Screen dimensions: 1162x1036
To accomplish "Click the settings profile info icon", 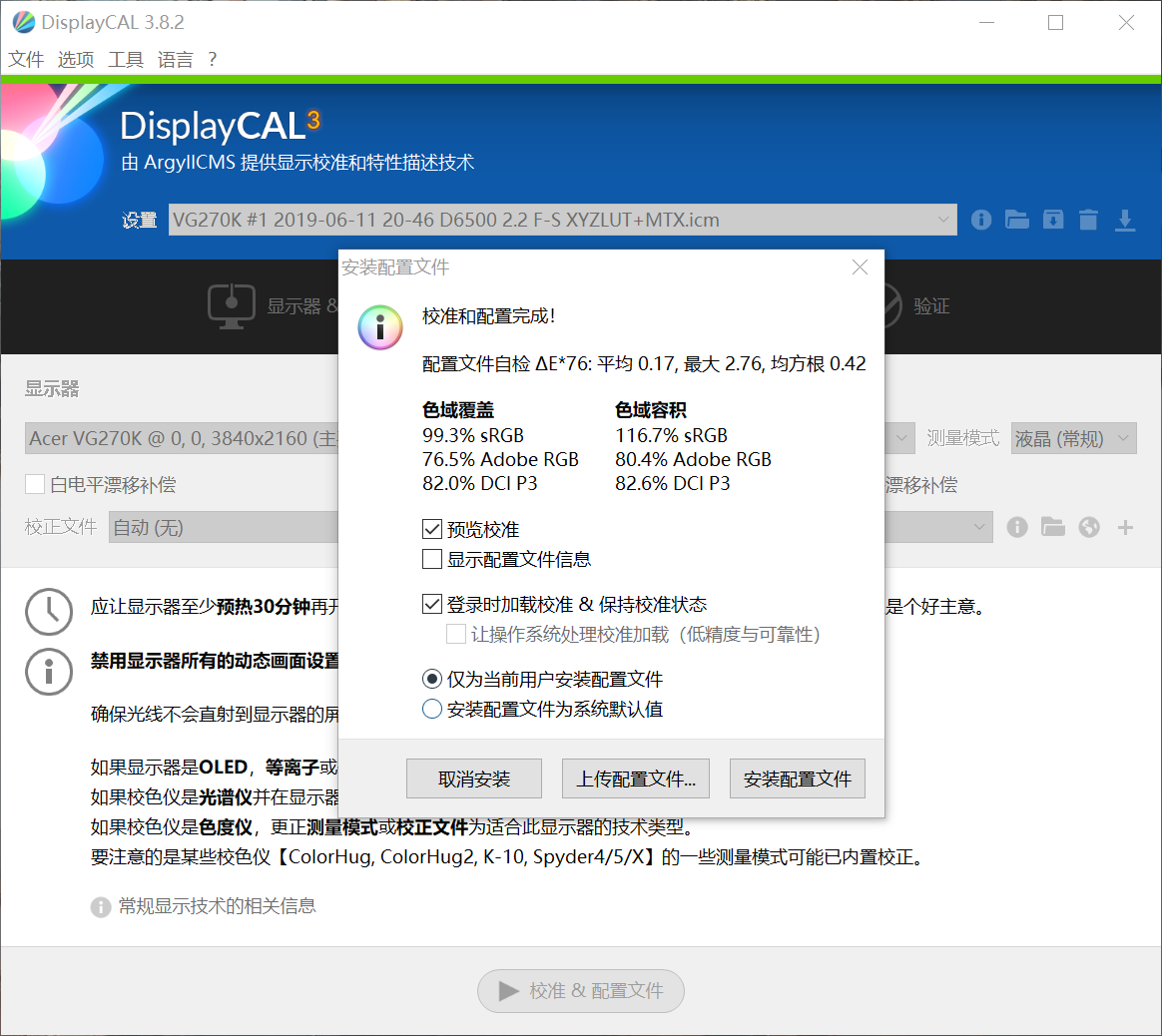I will point(981,221).
